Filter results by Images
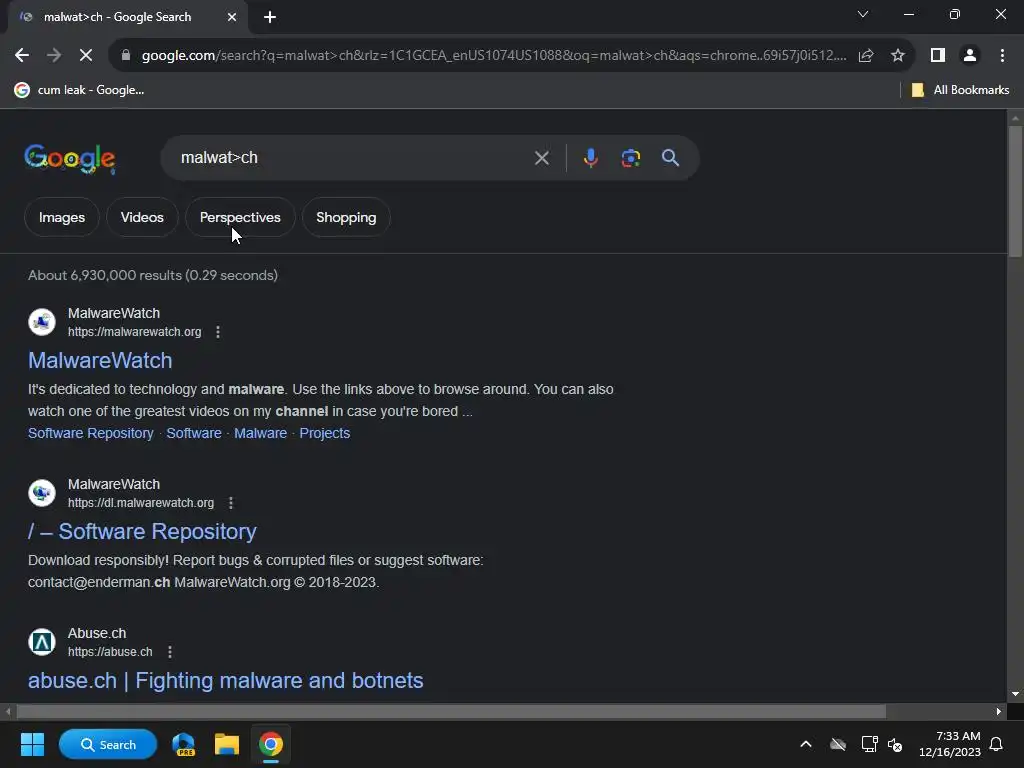Screen dimensions: 1024x768 62,217
